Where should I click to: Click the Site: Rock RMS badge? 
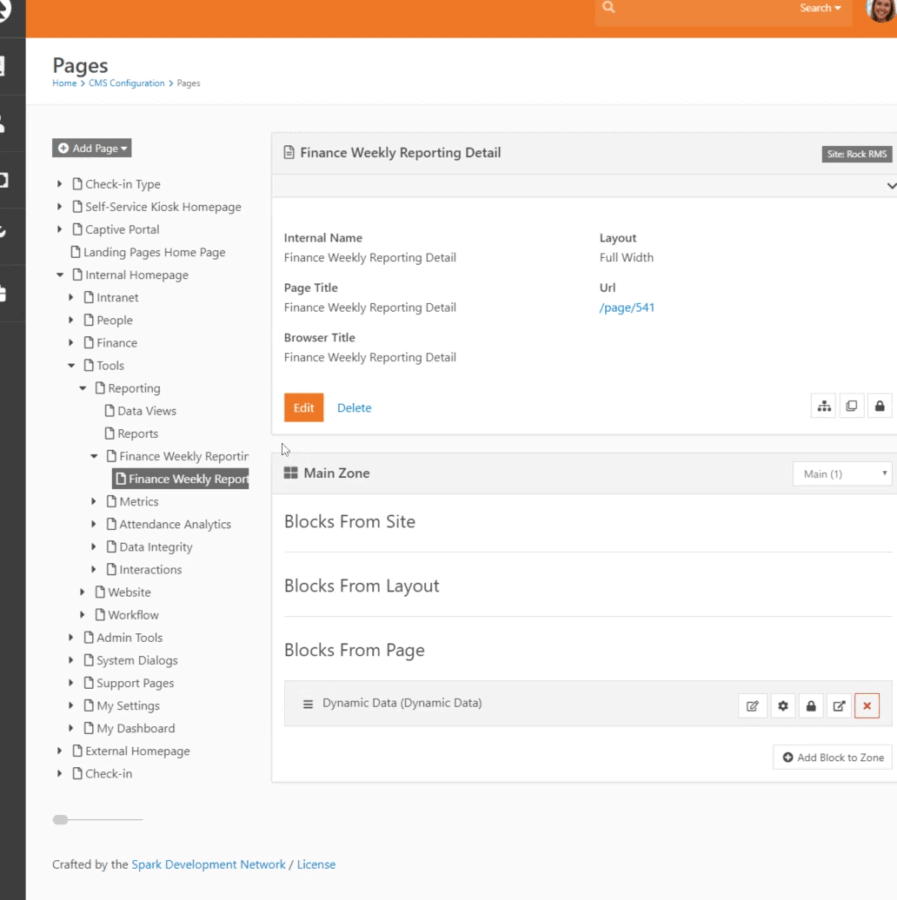click(x=857, y=154)
